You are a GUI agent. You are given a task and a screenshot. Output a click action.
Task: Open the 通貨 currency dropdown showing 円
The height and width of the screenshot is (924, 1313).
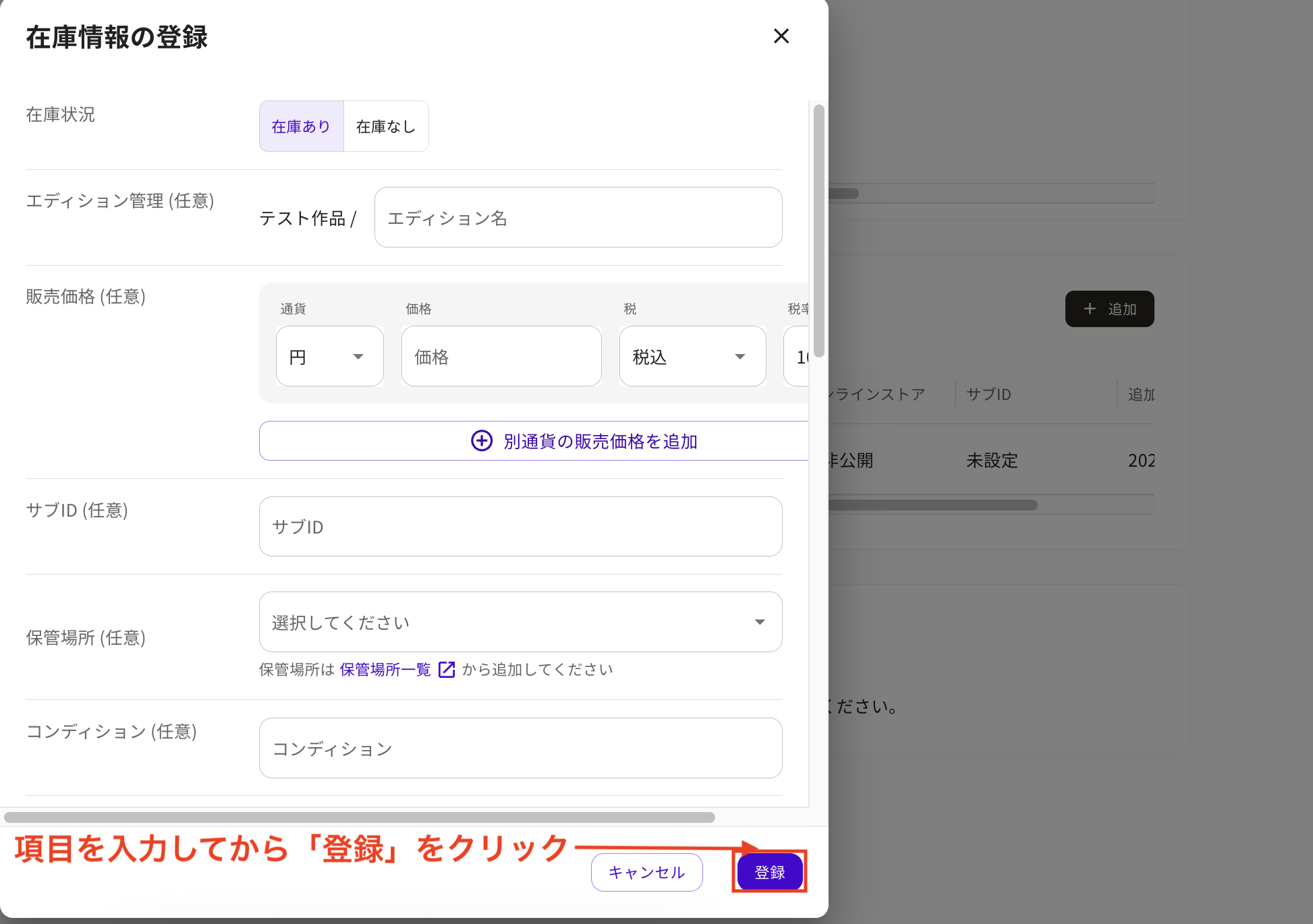click(329, 356)
